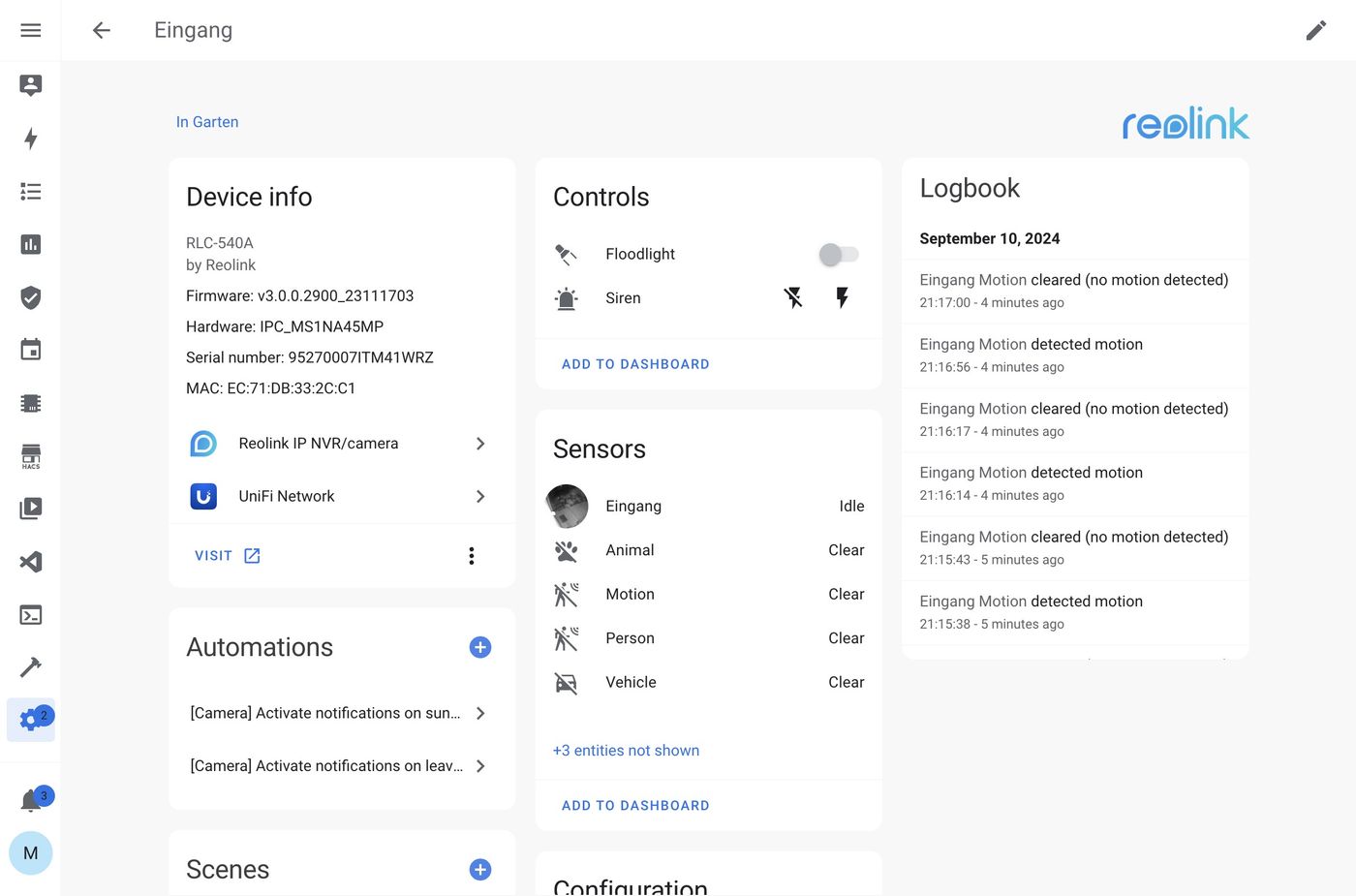This screenshot has height=896, width=1356.
Task: Open Developer Tools via the hammer icon
Action: 30,667
